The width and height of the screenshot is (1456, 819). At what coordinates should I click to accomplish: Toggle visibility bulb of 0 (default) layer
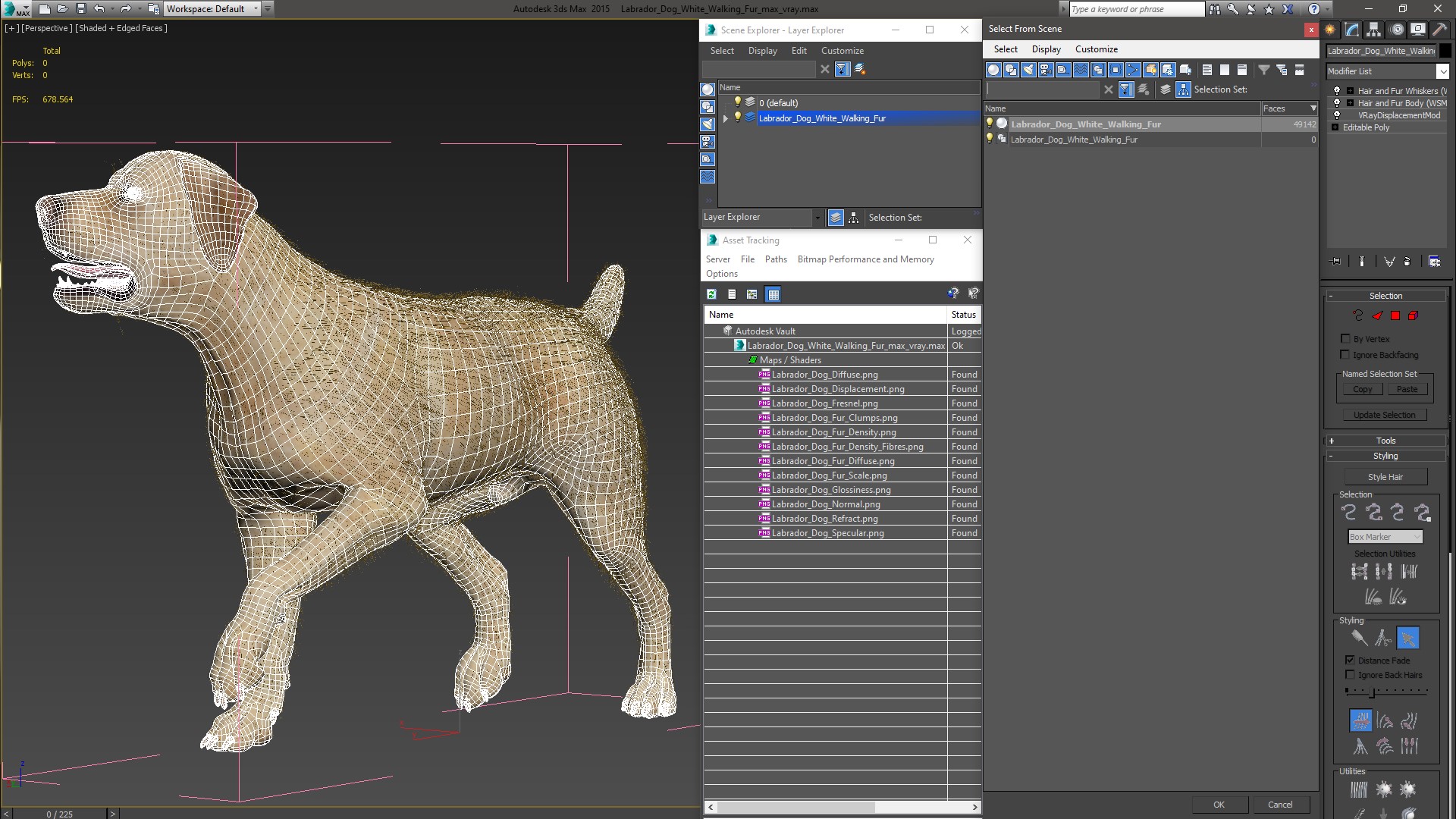tap(737, 102)
